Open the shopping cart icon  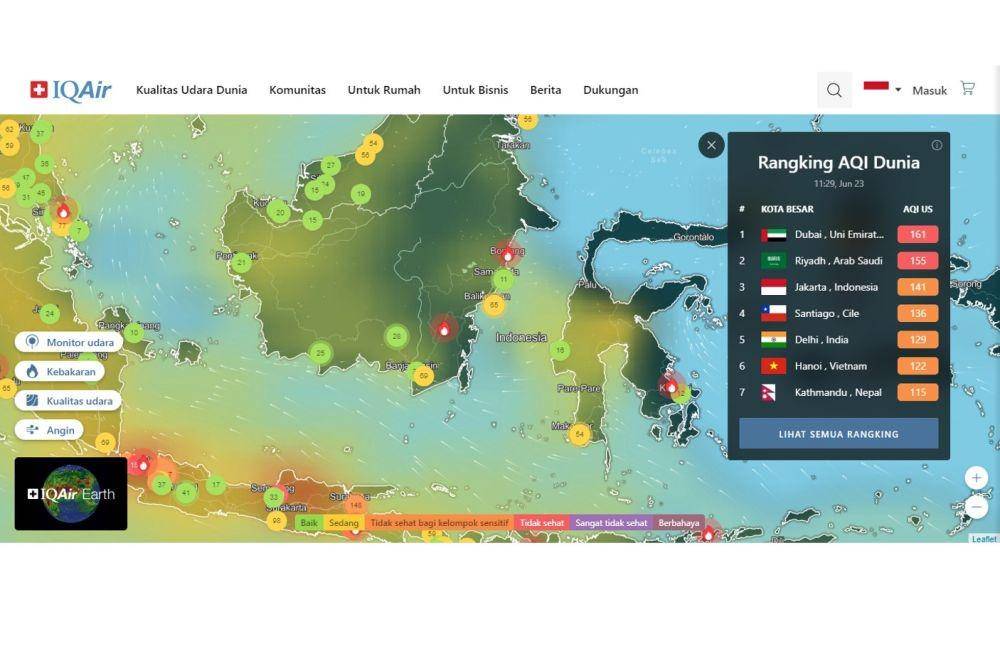967,89
